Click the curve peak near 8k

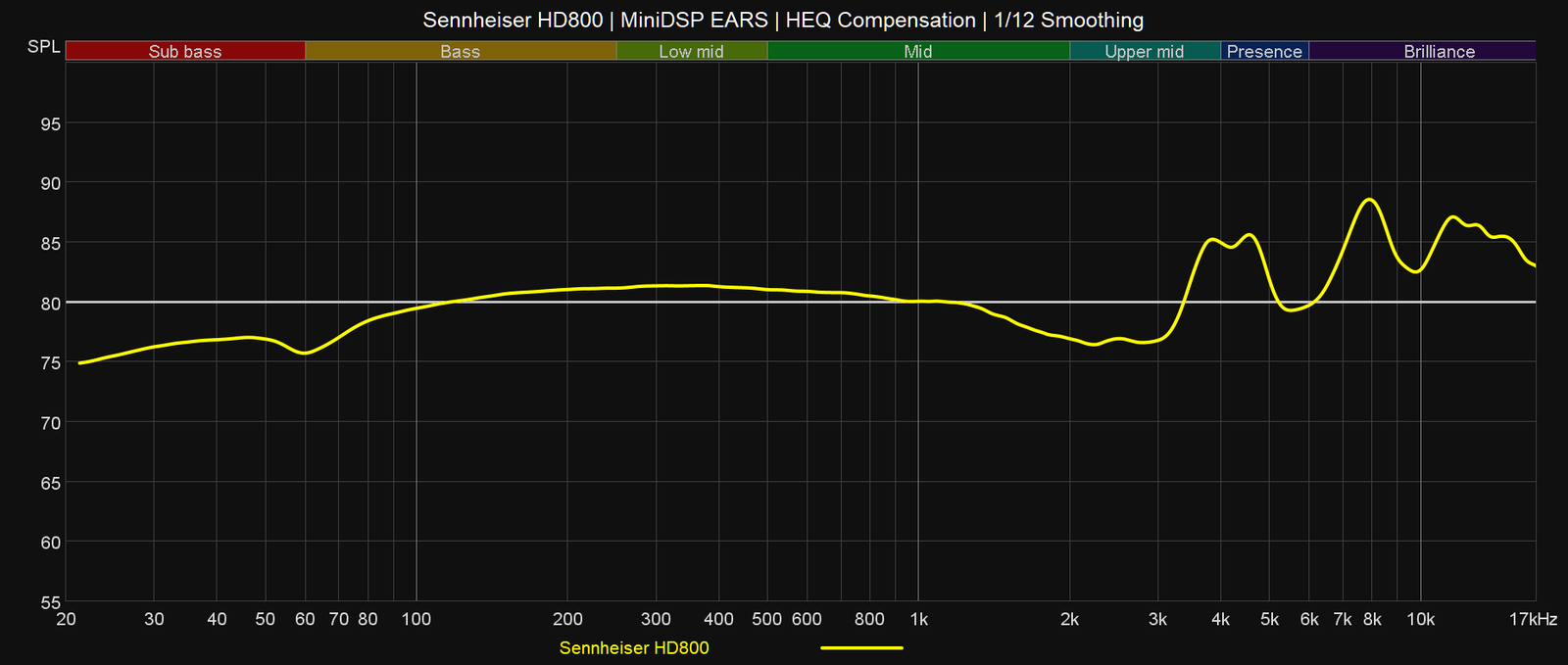click(x=1369, y=200)
